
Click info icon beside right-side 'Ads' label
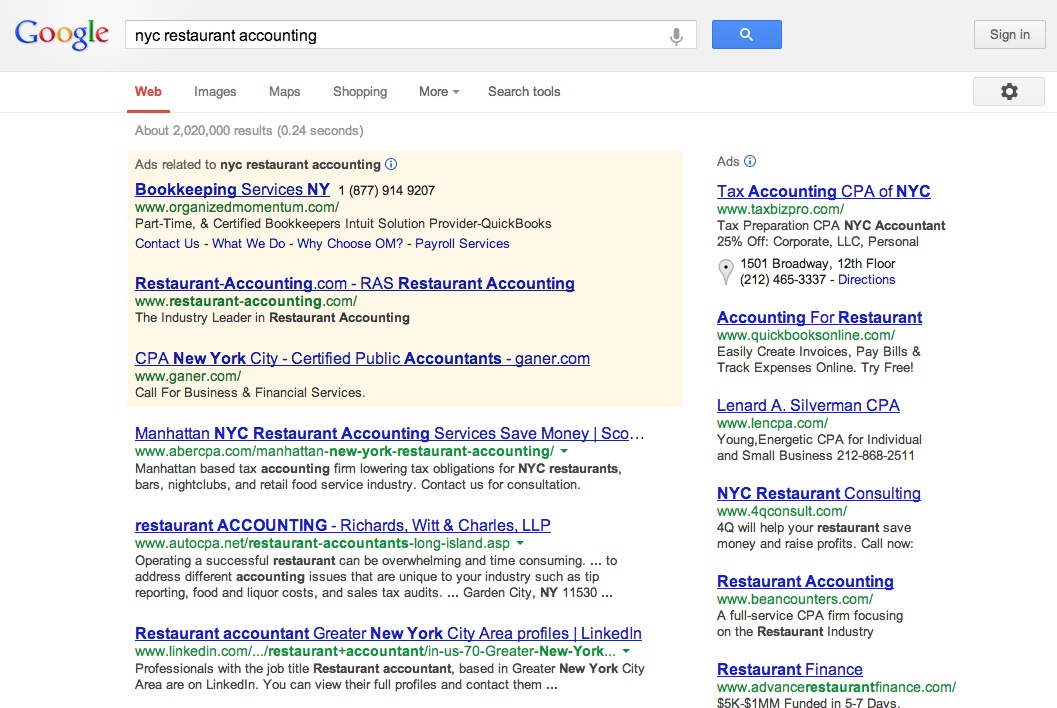point(750,161)
